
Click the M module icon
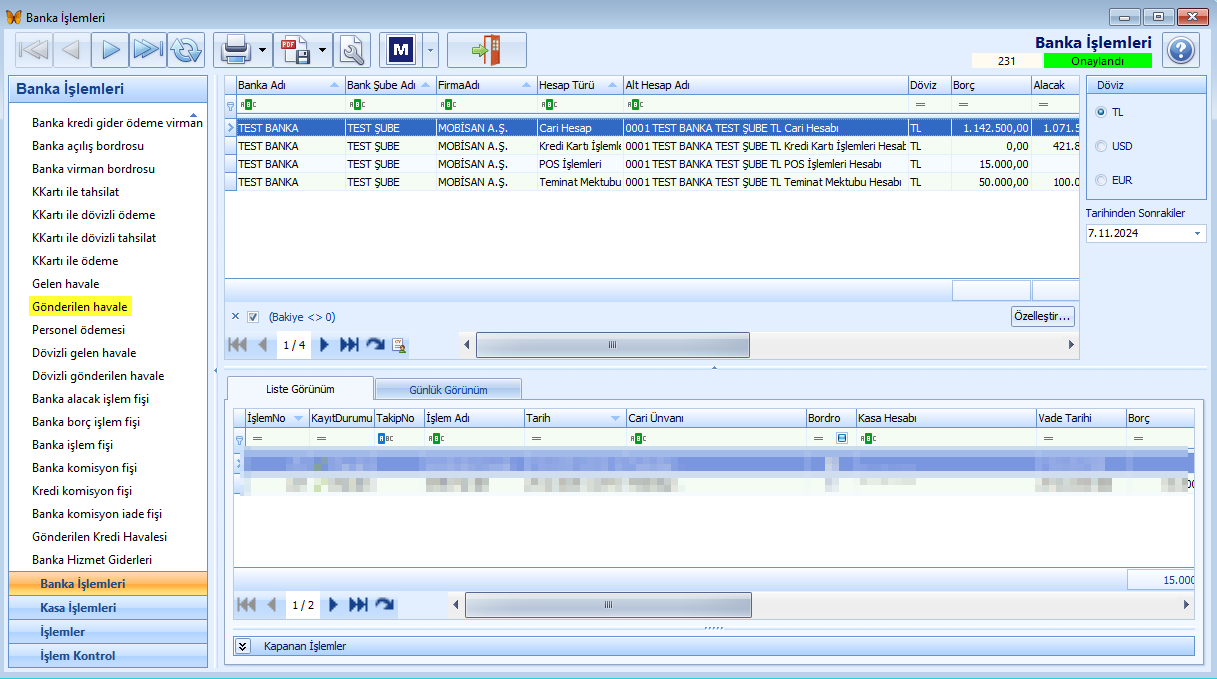click(401, 49)
